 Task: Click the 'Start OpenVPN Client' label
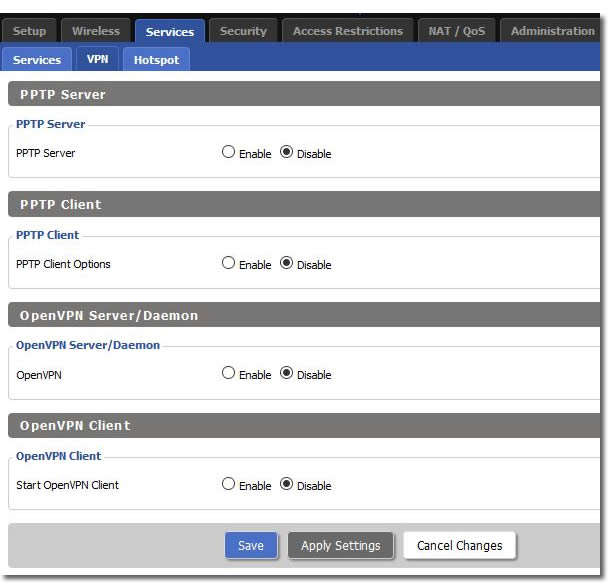click(67, 485)
